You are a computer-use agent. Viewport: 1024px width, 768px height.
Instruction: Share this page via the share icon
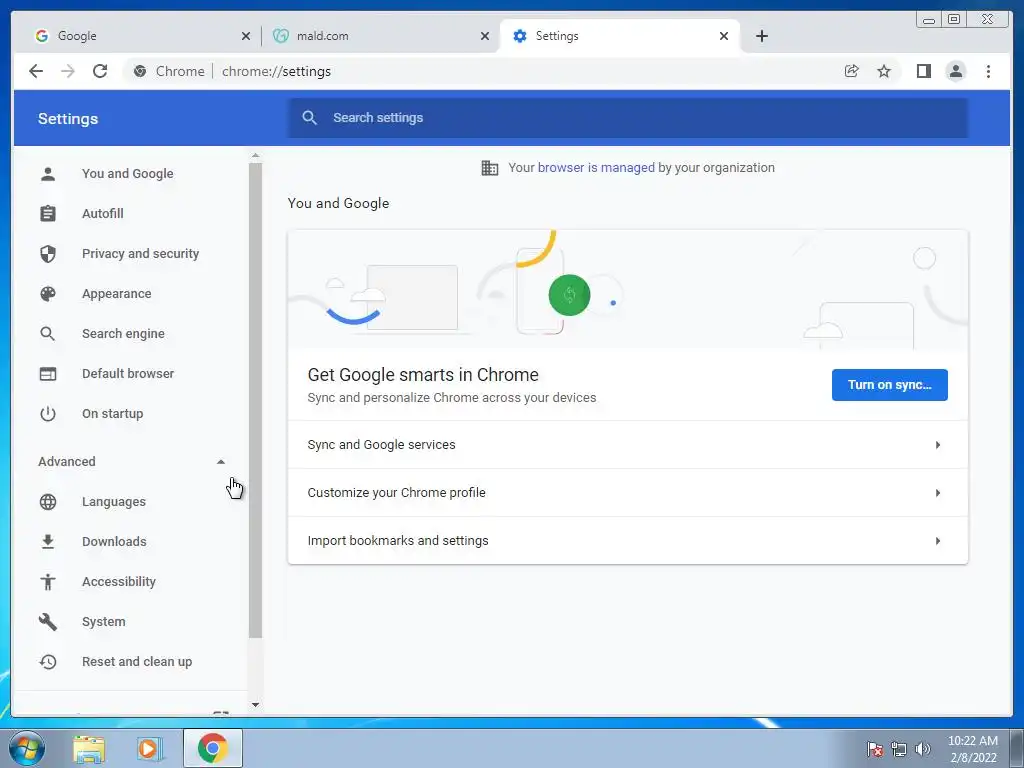[852, 71]
